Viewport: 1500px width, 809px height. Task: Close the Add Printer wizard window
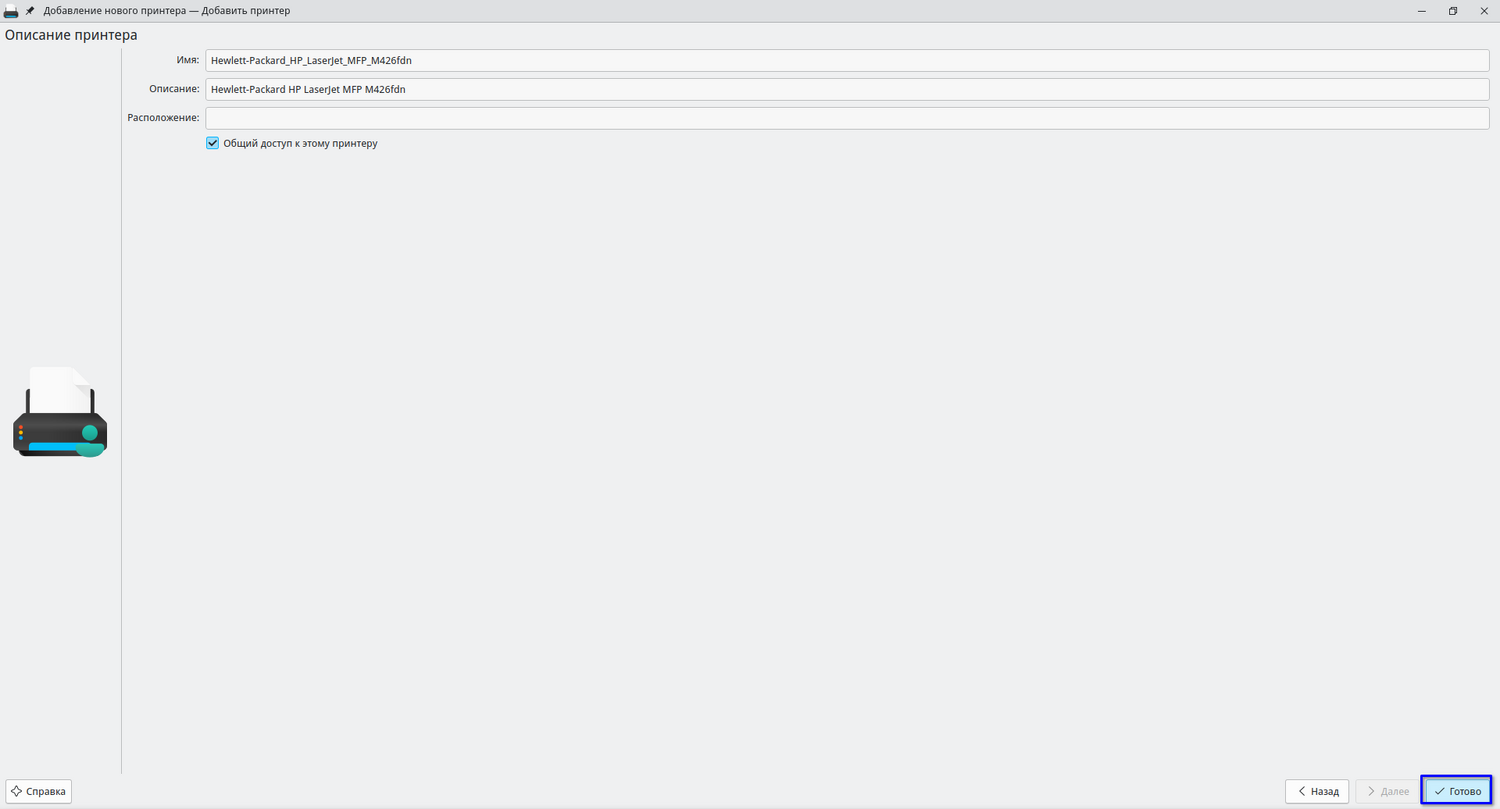[x=1484, y=10]
